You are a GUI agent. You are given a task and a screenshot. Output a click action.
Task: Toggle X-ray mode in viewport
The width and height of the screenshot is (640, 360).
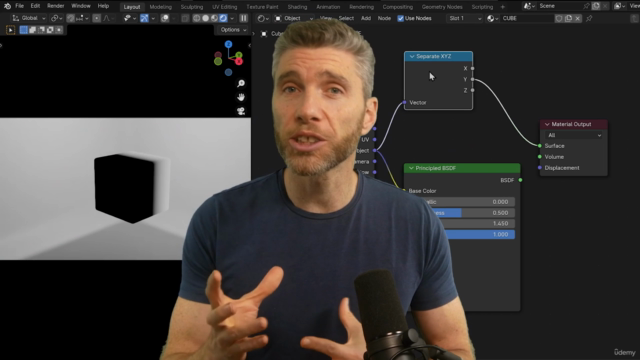pyautogui.click(x=185, y=18)
